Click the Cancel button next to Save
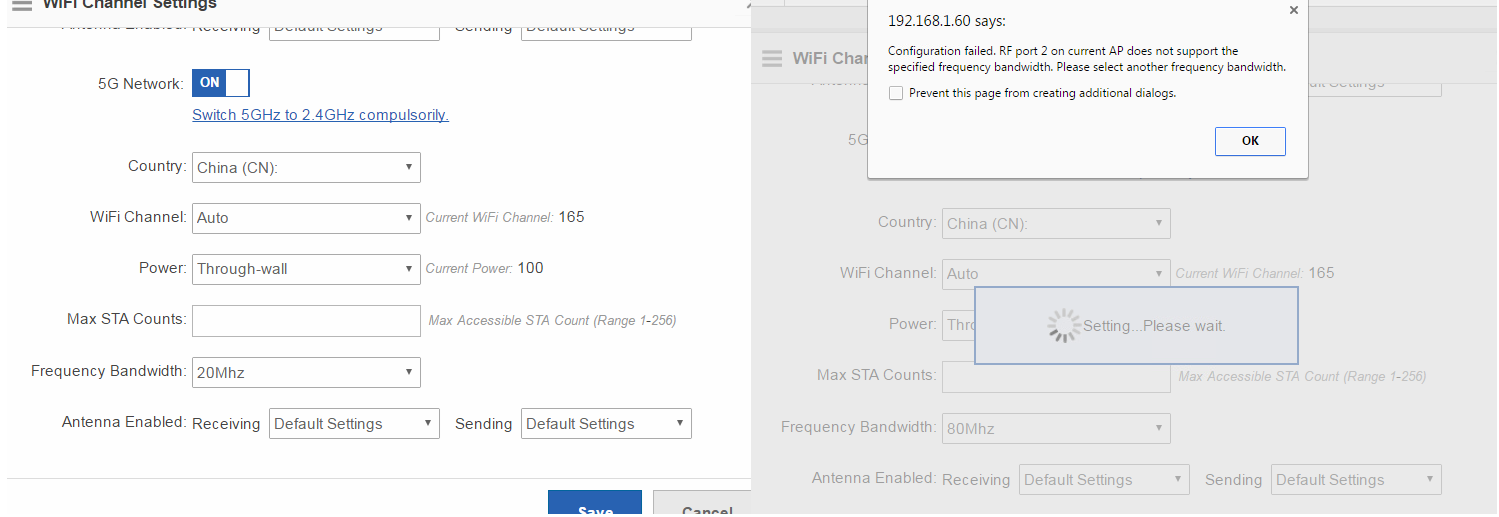This screenshot has height=517, width=1499. pos(702,505)
